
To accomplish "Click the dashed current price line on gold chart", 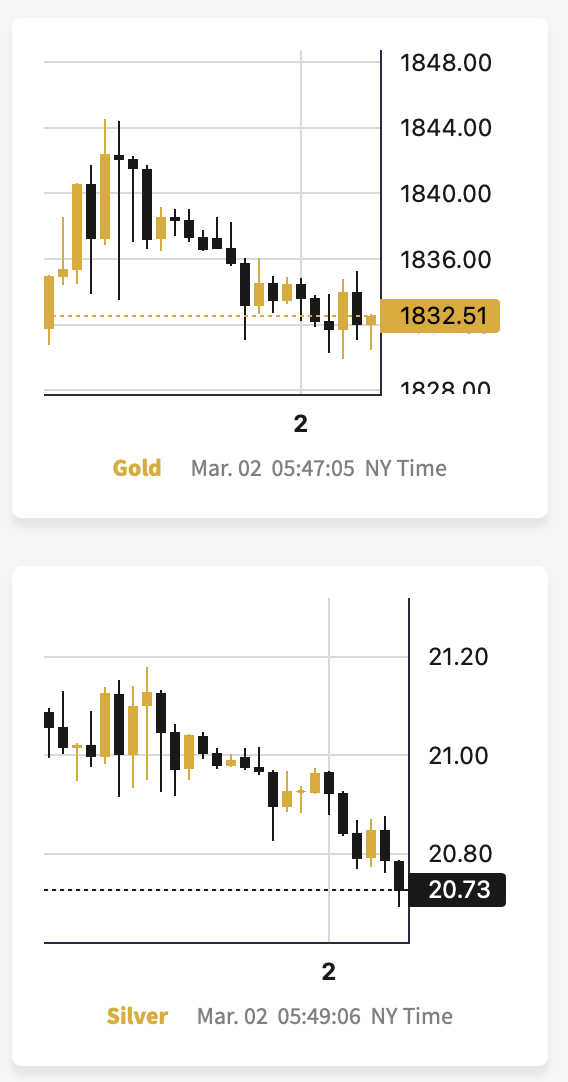I will pos(212,316).
